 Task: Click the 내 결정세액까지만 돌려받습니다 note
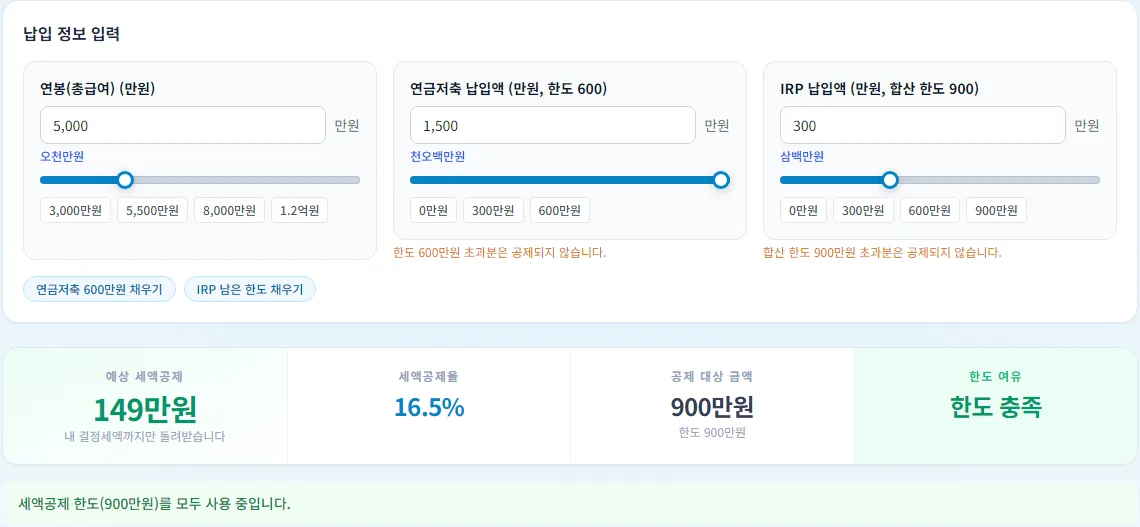[145, 437]
